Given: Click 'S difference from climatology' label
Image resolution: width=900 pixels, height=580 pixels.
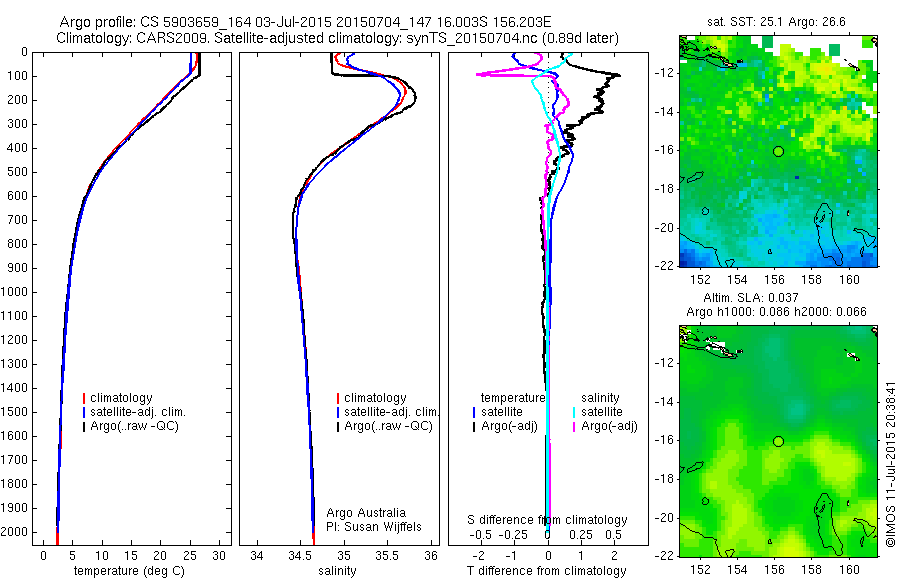Looking at the screenshot, I should click(547, 520).
